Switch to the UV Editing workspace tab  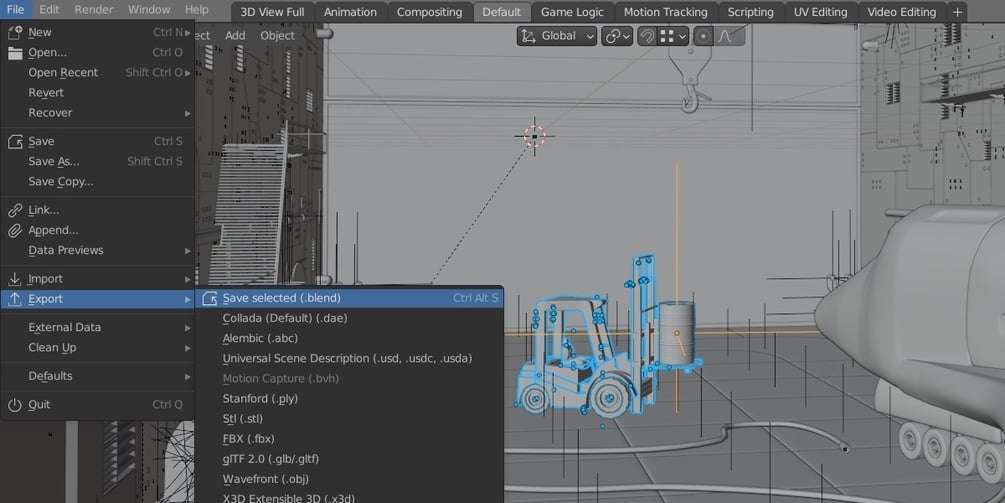pyautogui.click(x=820, y=12)
